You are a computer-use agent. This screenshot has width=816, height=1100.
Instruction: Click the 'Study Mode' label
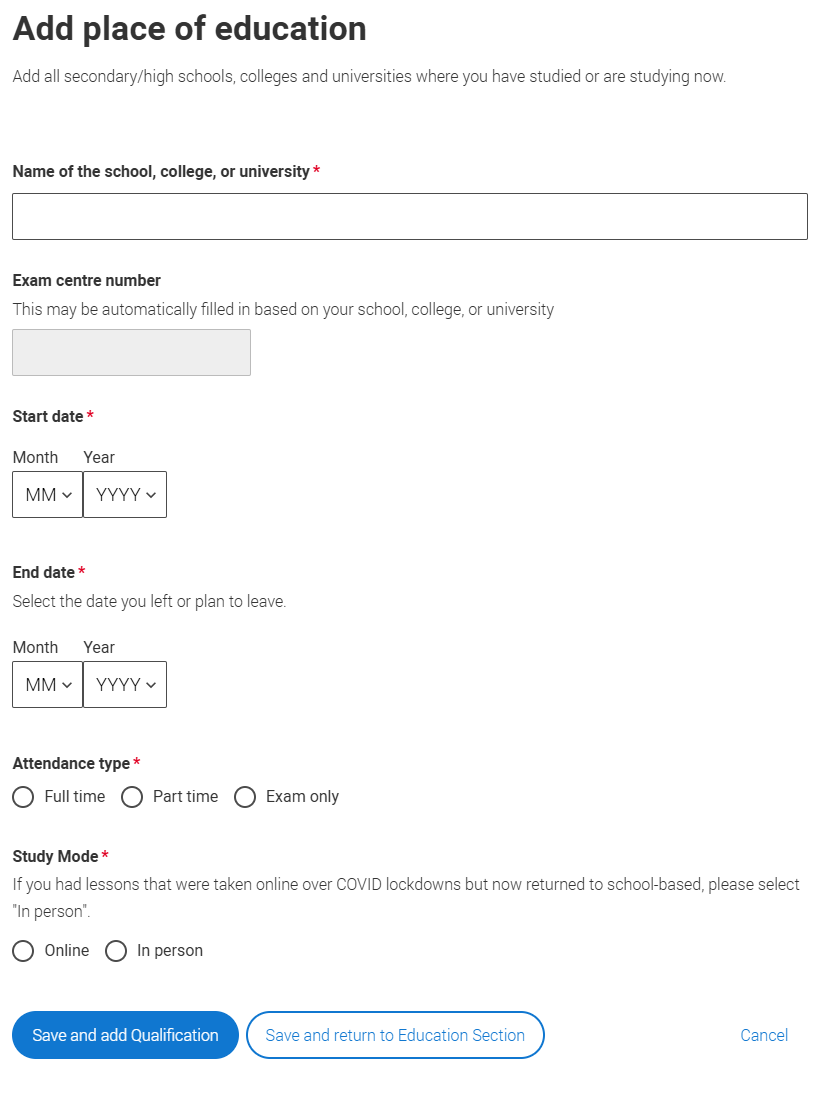(56, 857)
